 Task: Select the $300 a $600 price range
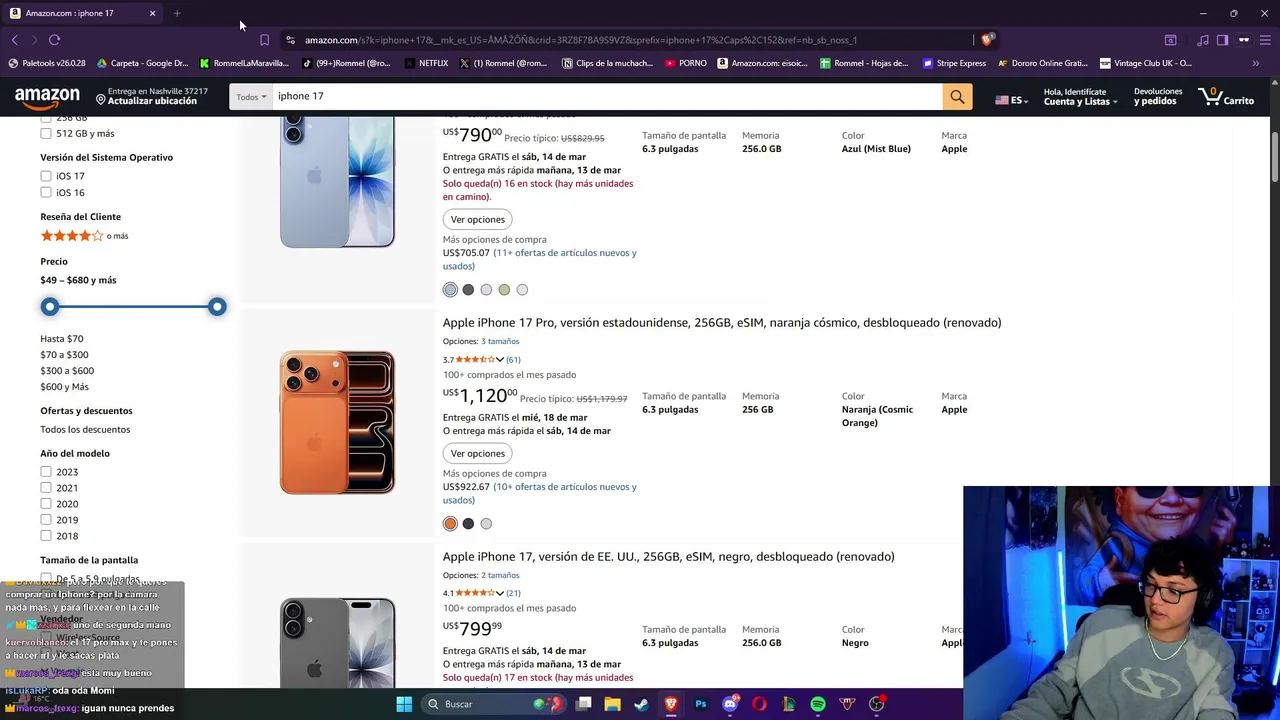click(x=67, y=371)
